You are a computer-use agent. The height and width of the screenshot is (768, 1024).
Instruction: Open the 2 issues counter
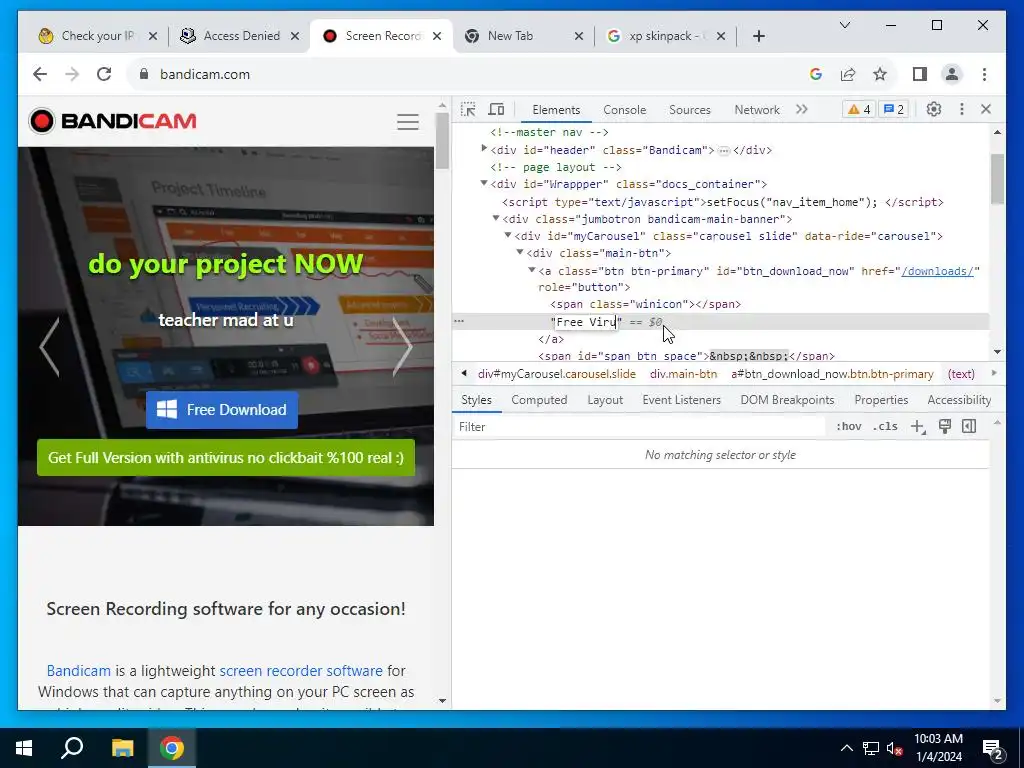point(893,109)
